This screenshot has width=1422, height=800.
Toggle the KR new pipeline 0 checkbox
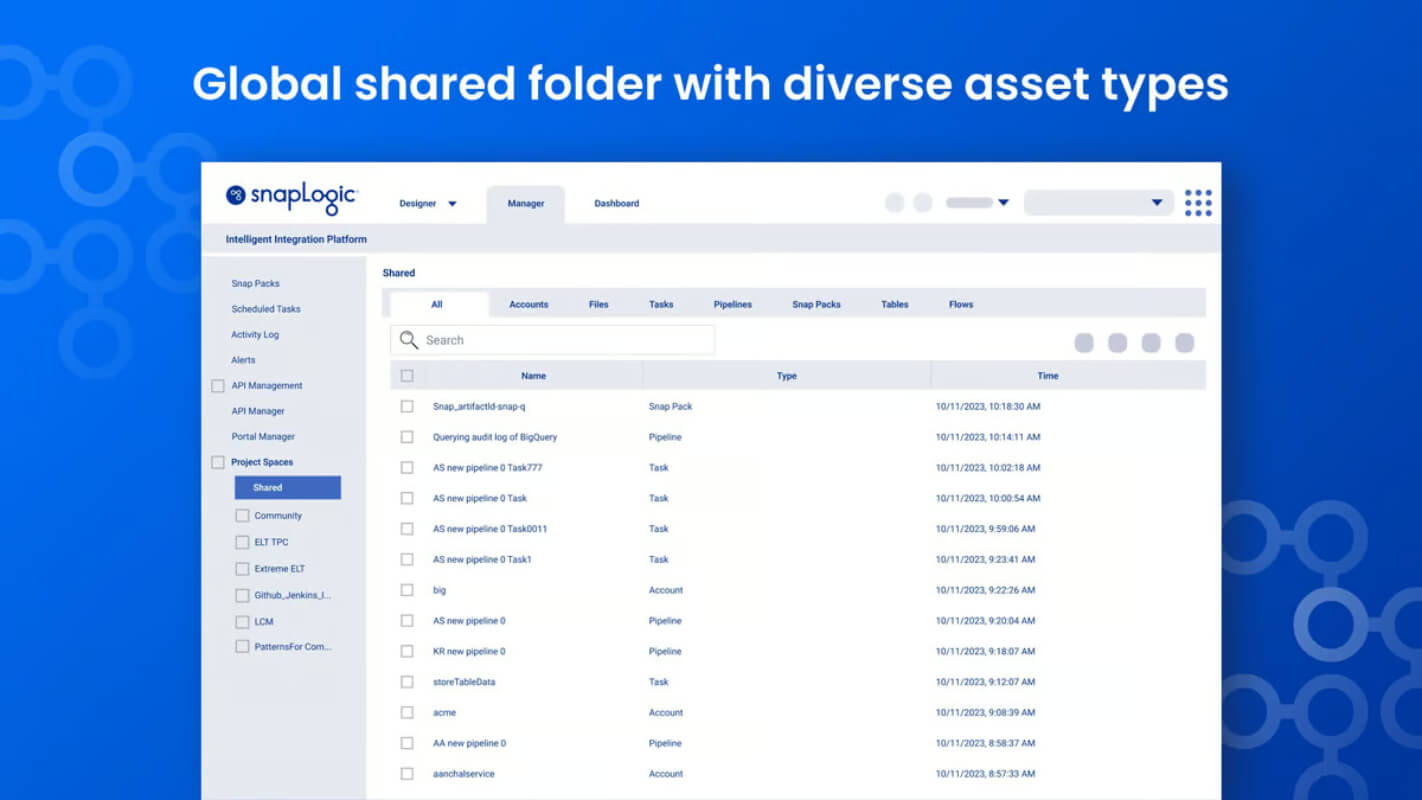tap(407, 651)
